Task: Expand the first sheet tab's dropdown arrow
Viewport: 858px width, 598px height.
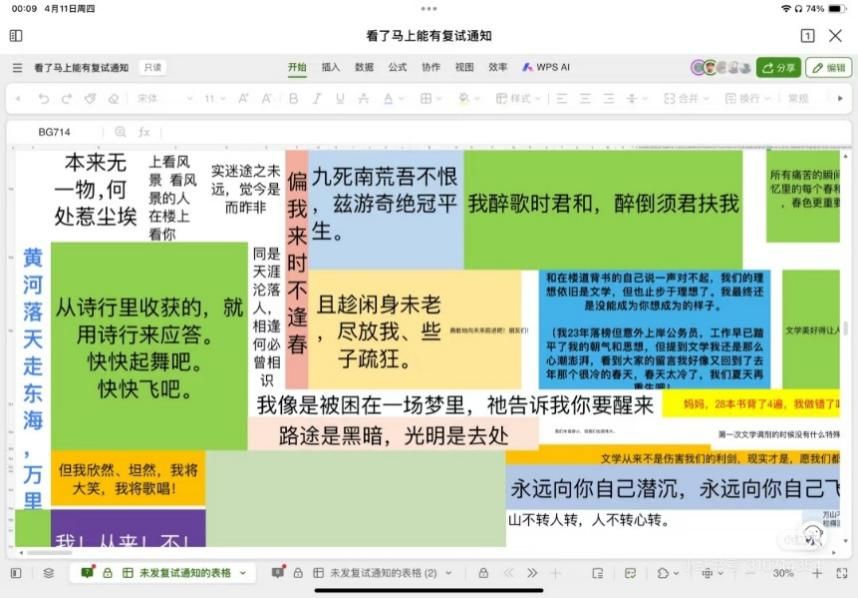Action: point(243,573)
